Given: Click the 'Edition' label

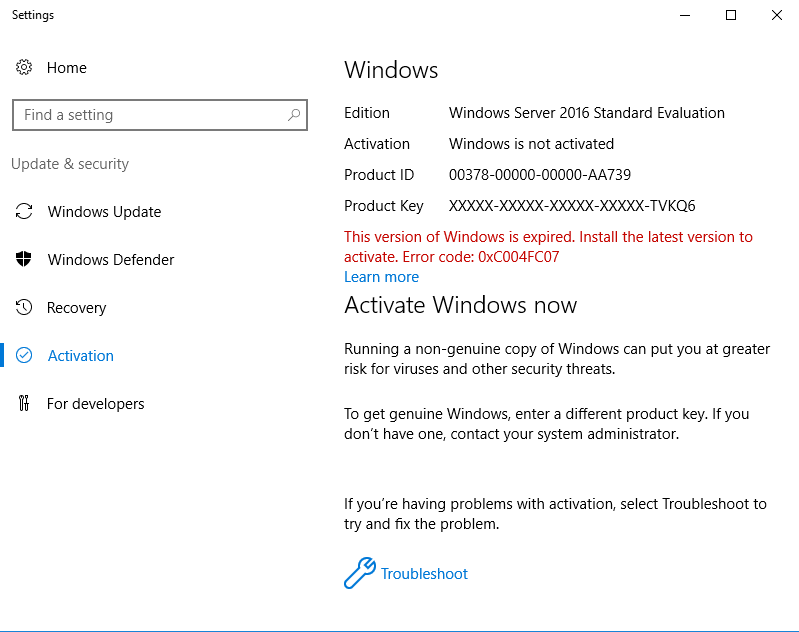Looking at the screenshot, I should (x=366, y=113).
